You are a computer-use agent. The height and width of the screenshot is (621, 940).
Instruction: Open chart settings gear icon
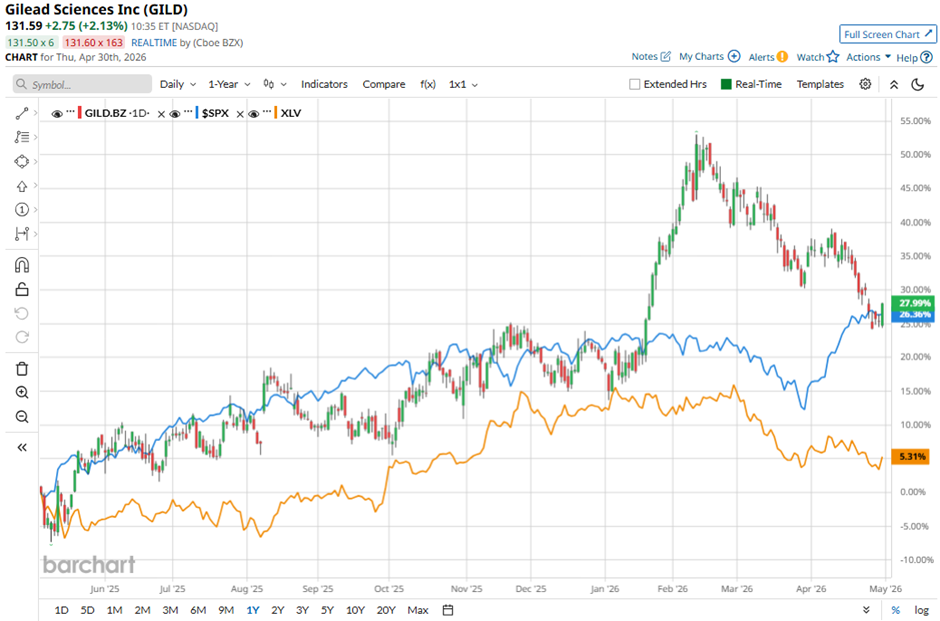coord(865,85)
